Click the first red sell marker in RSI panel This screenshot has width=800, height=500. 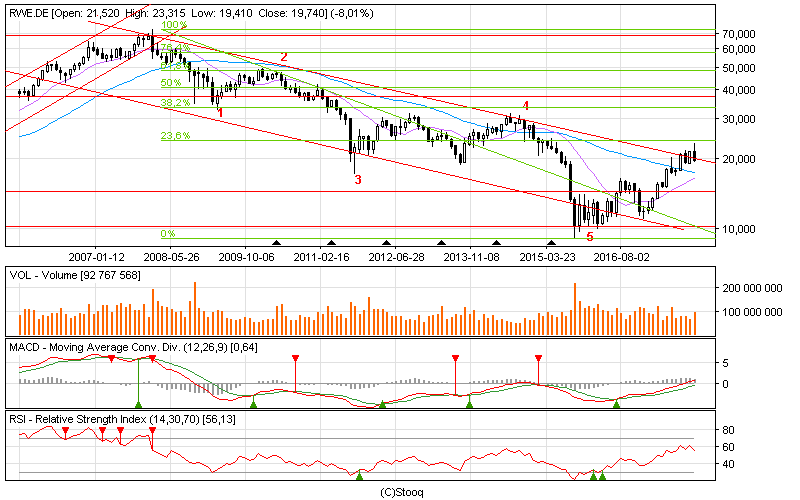point(65,431)
